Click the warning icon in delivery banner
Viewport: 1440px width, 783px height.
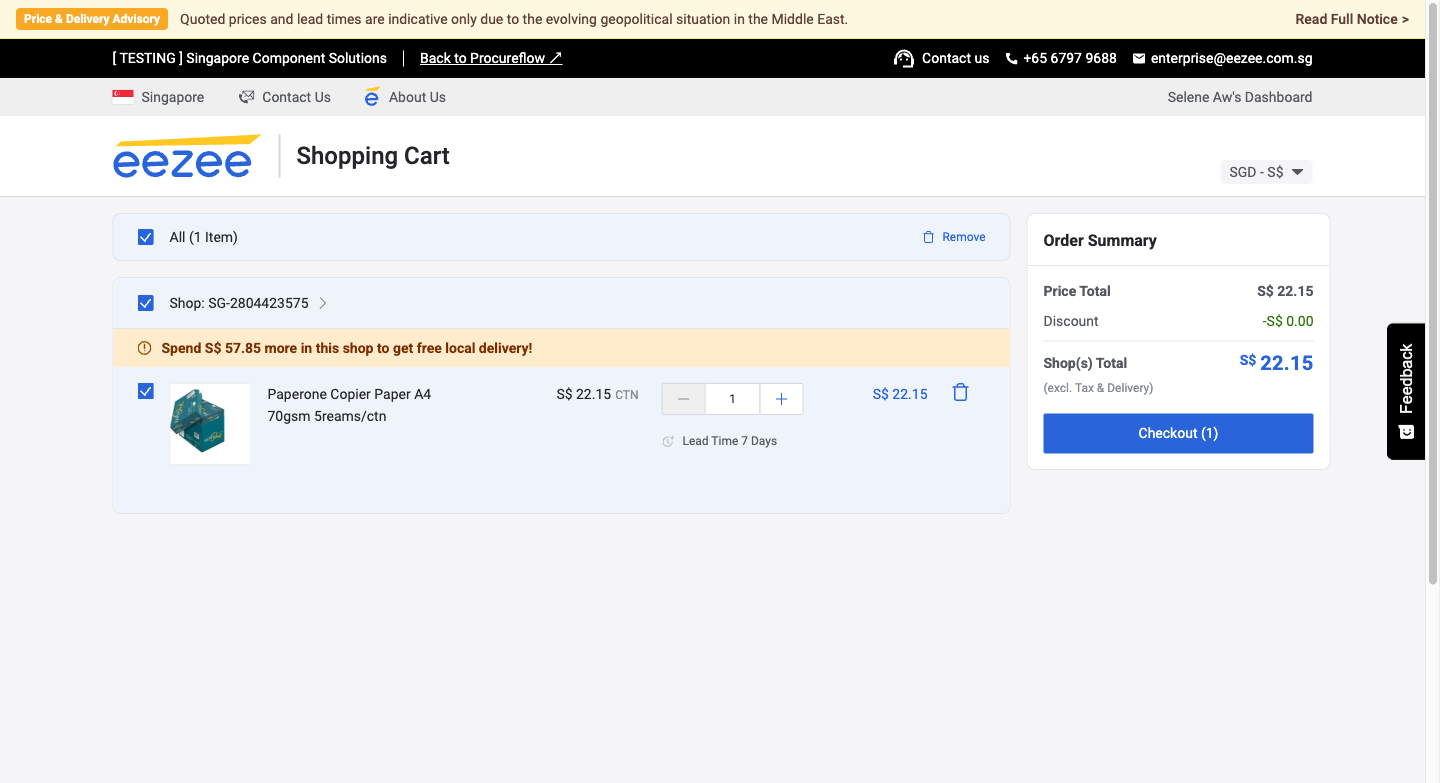(144, 348)
